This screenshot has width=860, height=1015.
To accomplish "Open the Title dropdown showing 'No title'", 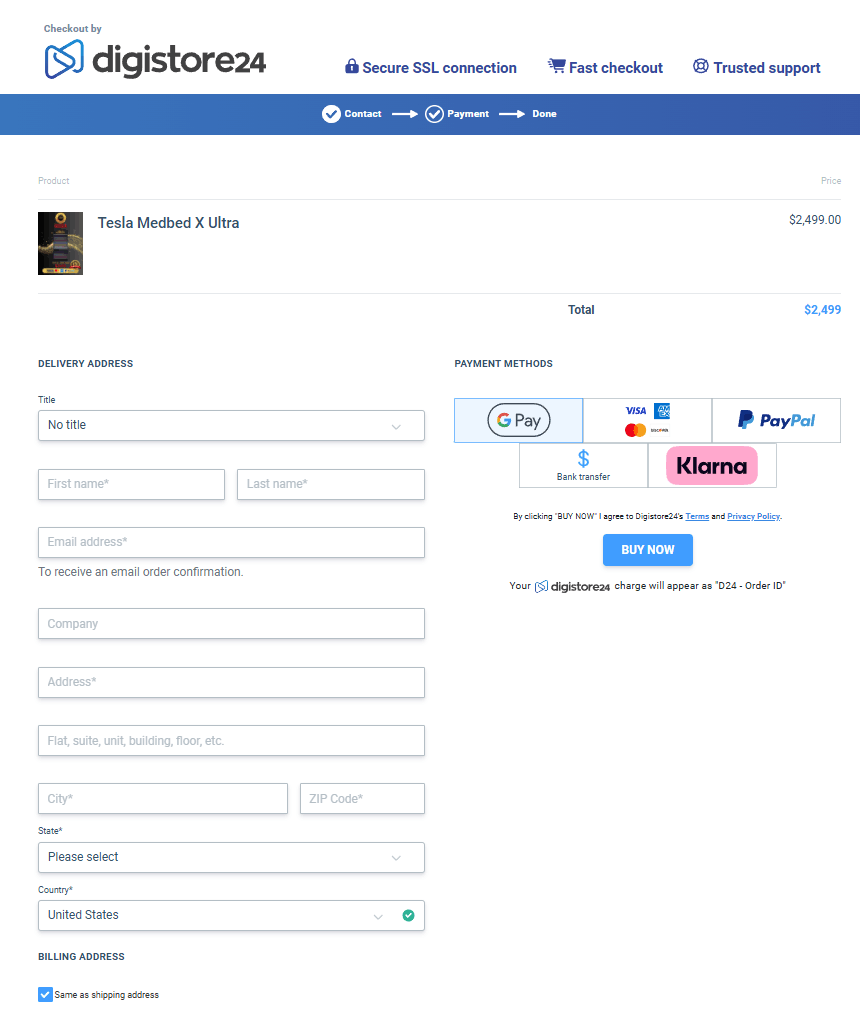I will (x=231, y=425).
